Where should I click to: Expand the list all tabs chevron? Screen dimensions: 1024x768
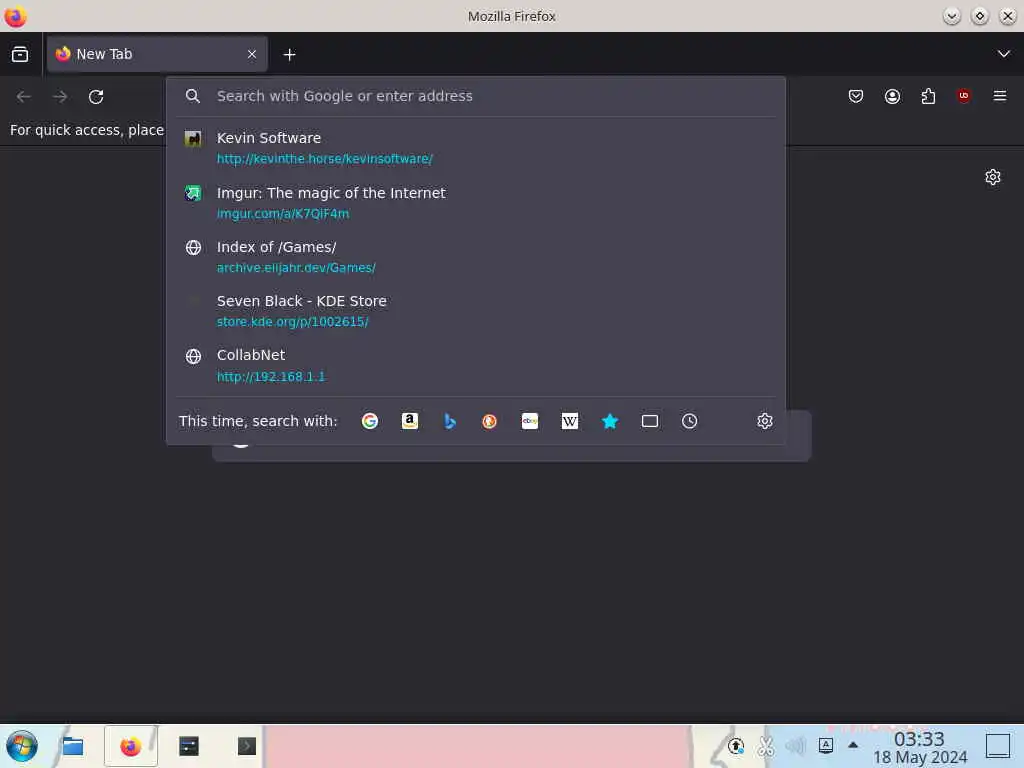(x=1004, y=54)
